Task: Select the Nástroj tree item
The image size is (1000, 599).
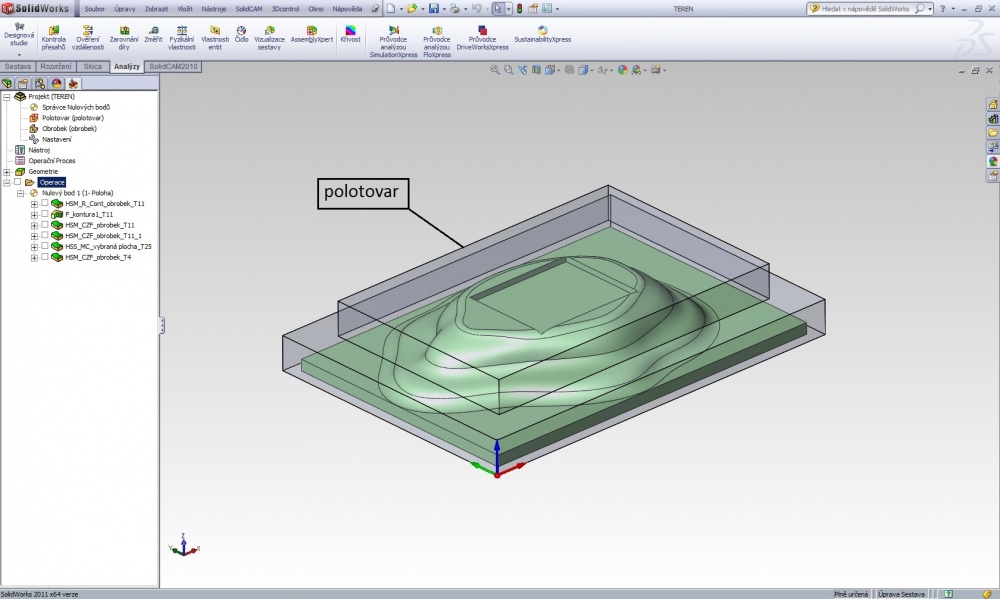Action: [x=39, y=150]
